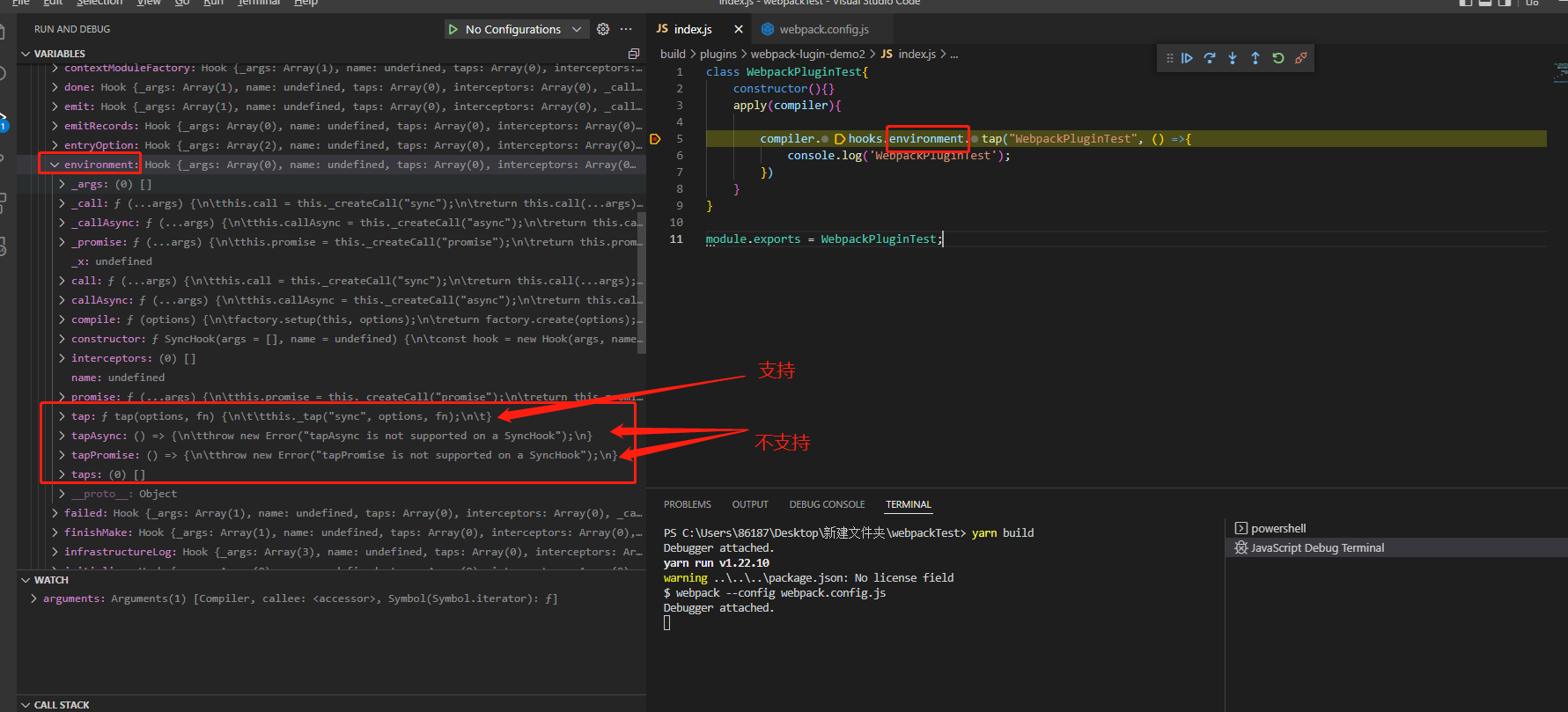1568x712 pixels.
Task: Expand the emitRecords hook variable
Action: [55, 126]
